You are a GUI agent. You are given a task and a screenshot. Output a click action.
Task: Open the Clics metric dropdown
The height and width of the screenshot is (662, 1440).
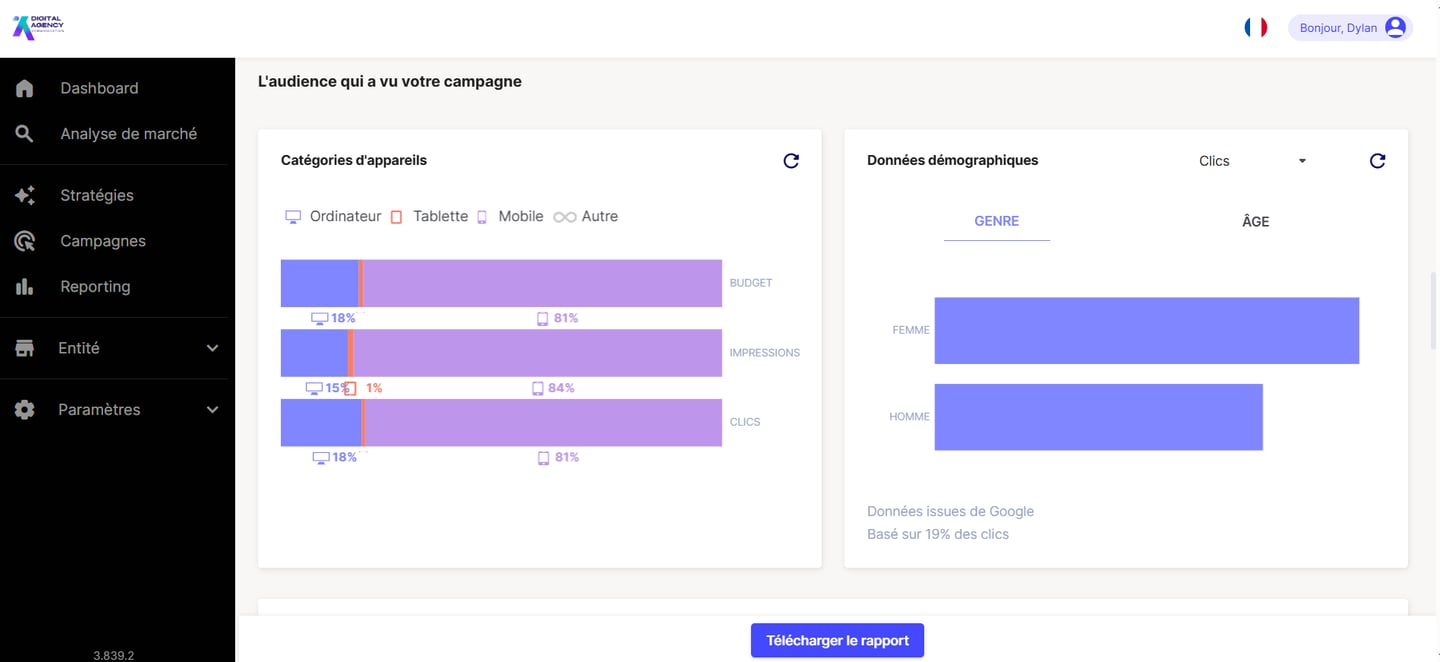pos(1252,161)
